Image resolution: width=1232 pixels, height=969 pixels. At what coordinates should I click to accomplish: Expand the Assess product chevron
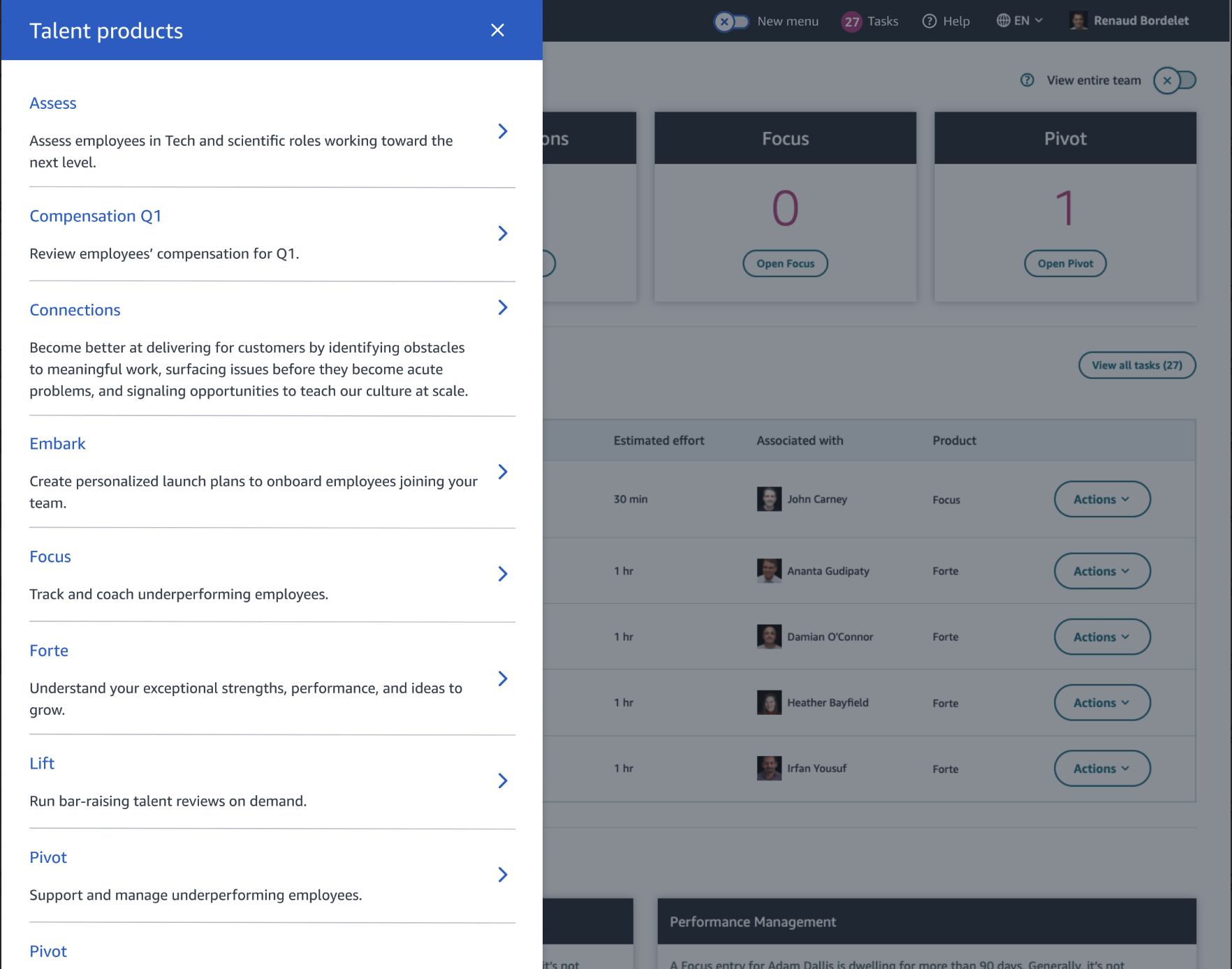[503, 131]
